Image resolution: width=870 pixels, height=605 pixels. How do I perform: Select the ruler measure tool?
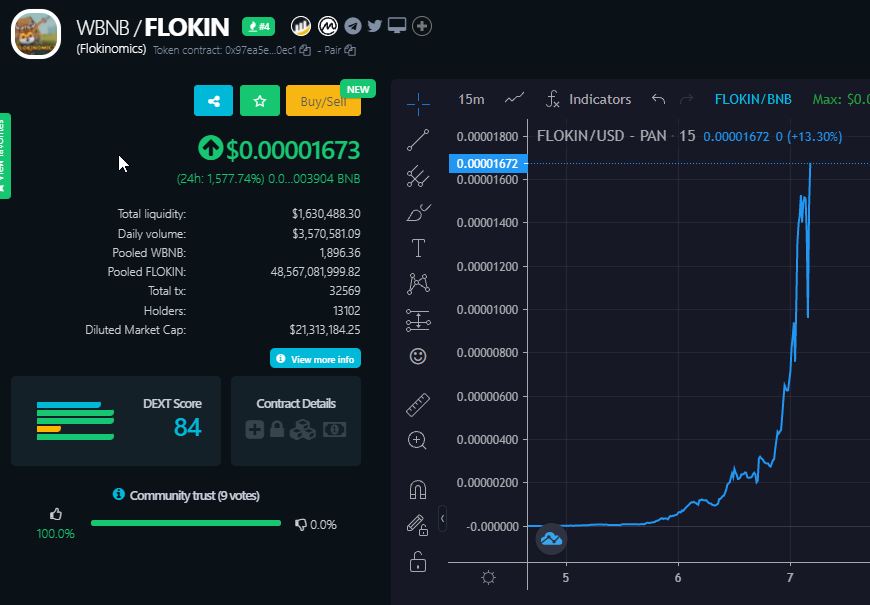418,405
